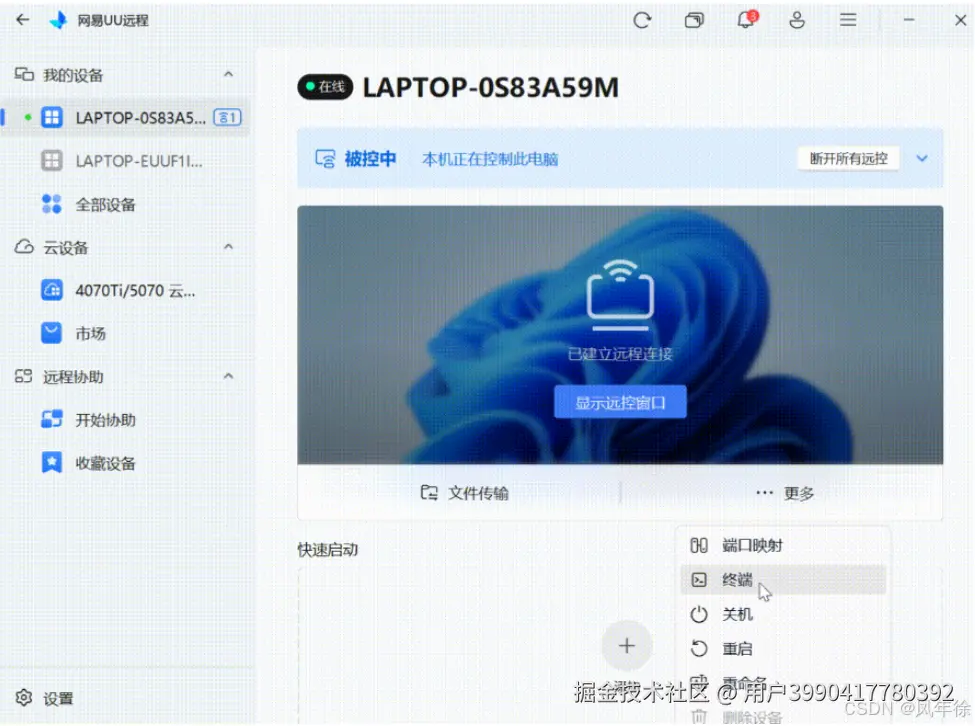Viewport: 975px width, 726px height.
Task: Open 开始协助 in sidebar
Action: 126,420
